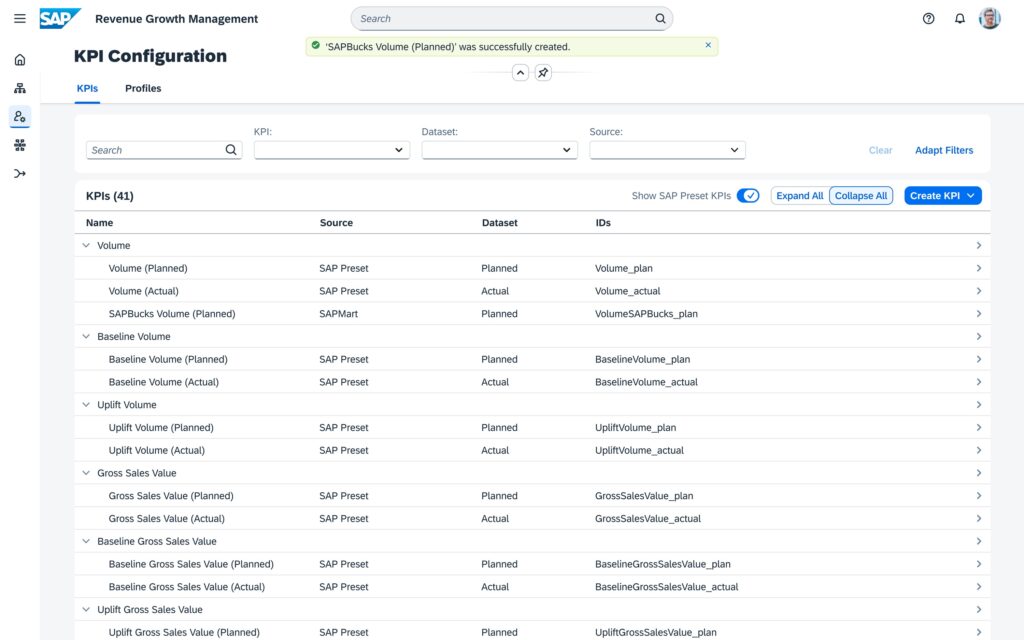Focus the top global Search field

coord(511,18)
